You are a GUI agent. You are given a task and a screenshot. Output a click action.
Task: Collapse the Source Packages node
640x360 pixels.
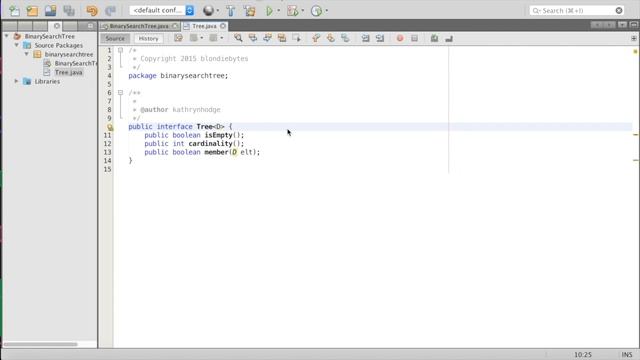point(17,45)
